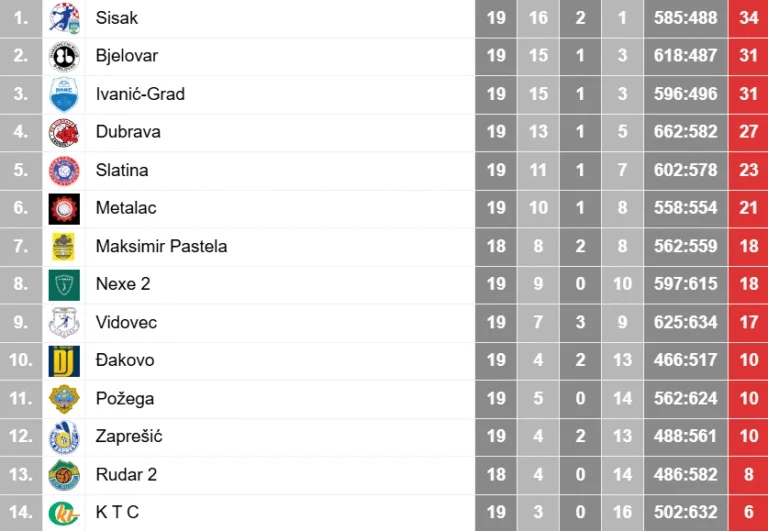The height and width of the screenshot is (531, 768).
Task: Select the Vidovec team crest
Action: pyautogui.click(x=64, y=322)
